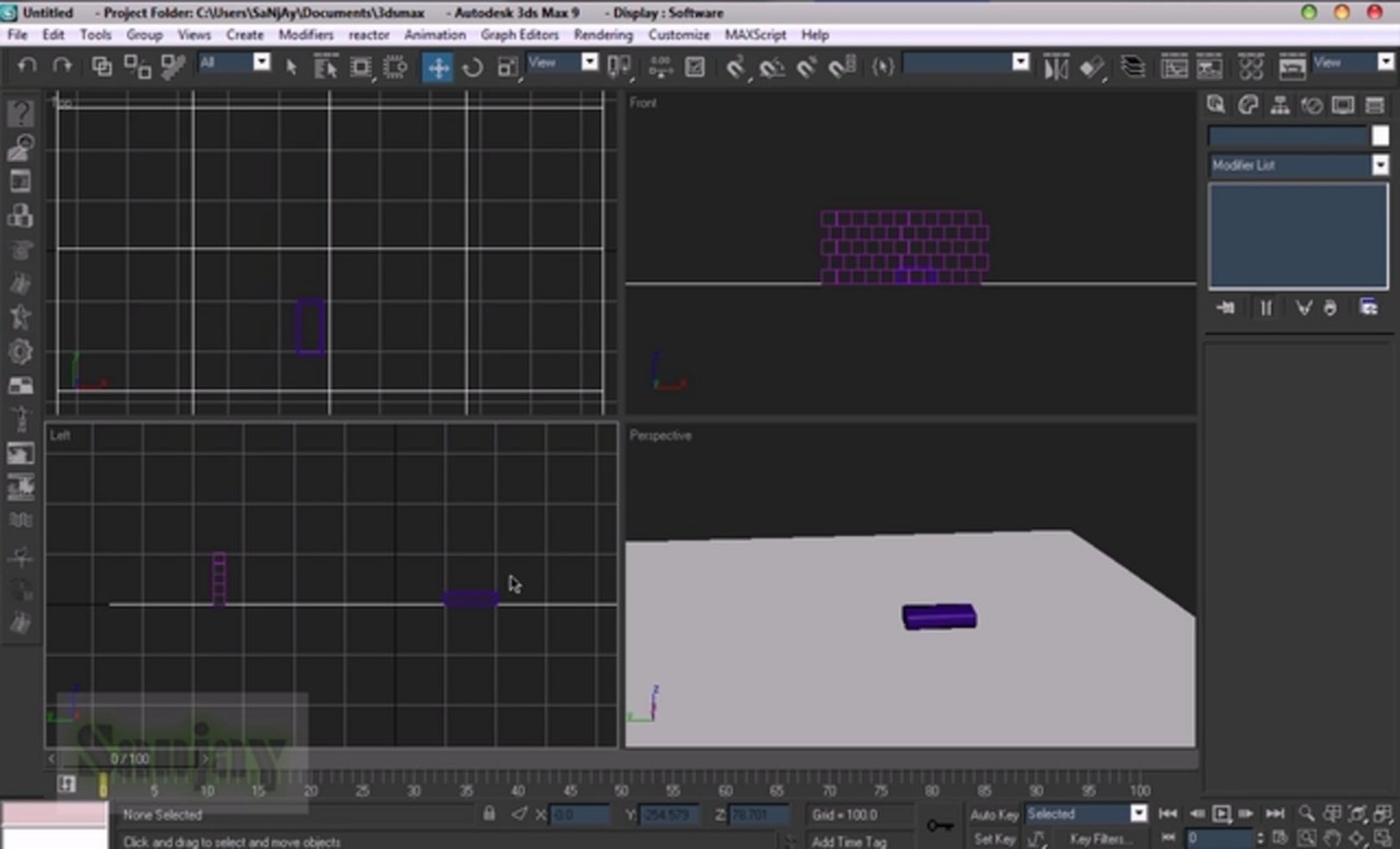Click the Redo arrow icon
The height and width of the screenshot is (849, 1400).
[61, 66]
